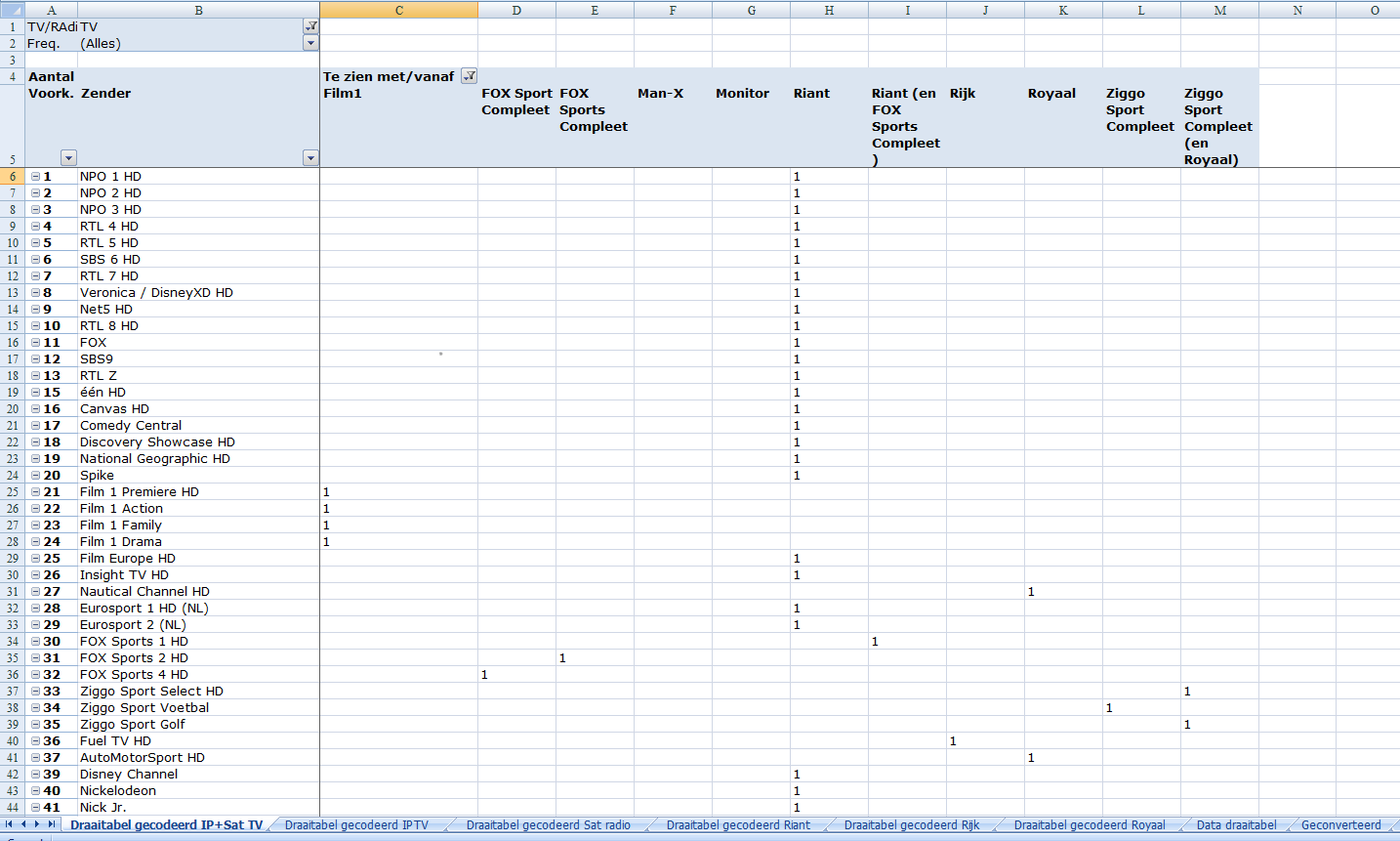This screenshot has height=841, width=1400.
Task: Click the Insight TV HD cell
Action: (x=198, y=575)
